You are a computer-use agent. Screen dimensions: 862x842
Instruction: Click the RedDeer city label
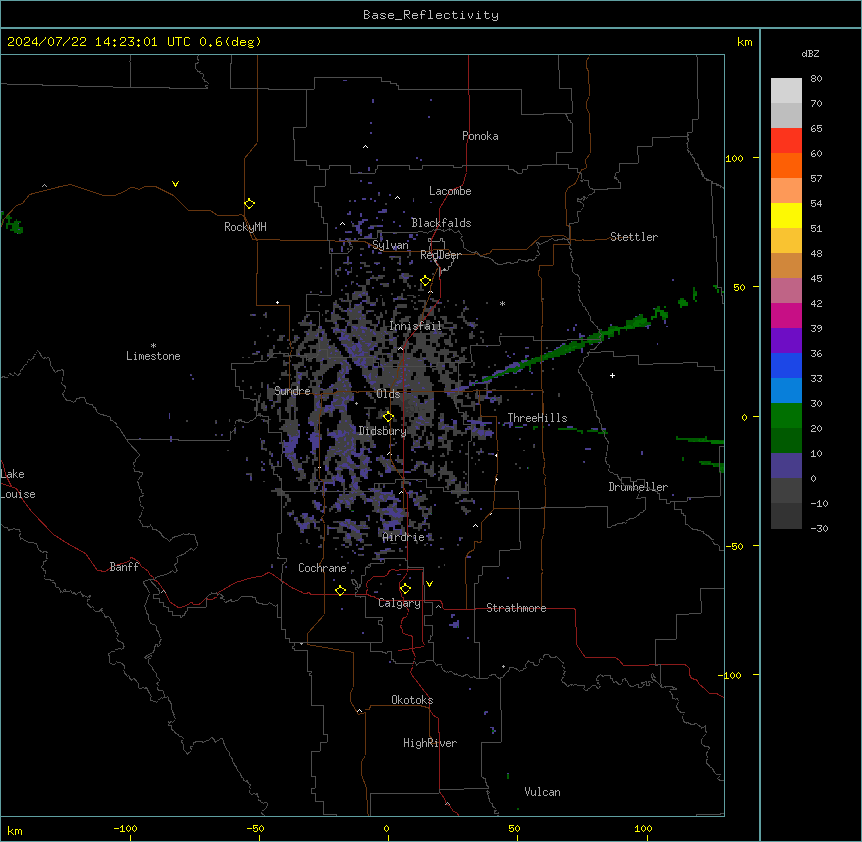pos(440,255)
